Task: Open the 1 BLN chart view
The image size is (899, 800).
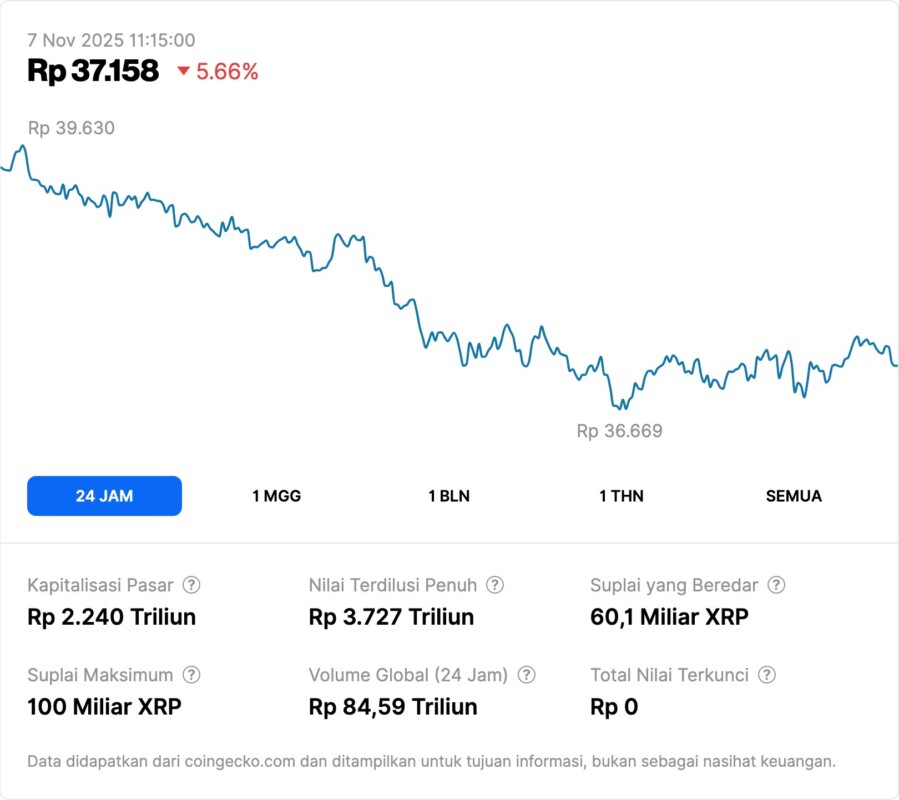Action: (x=448, y=495)
